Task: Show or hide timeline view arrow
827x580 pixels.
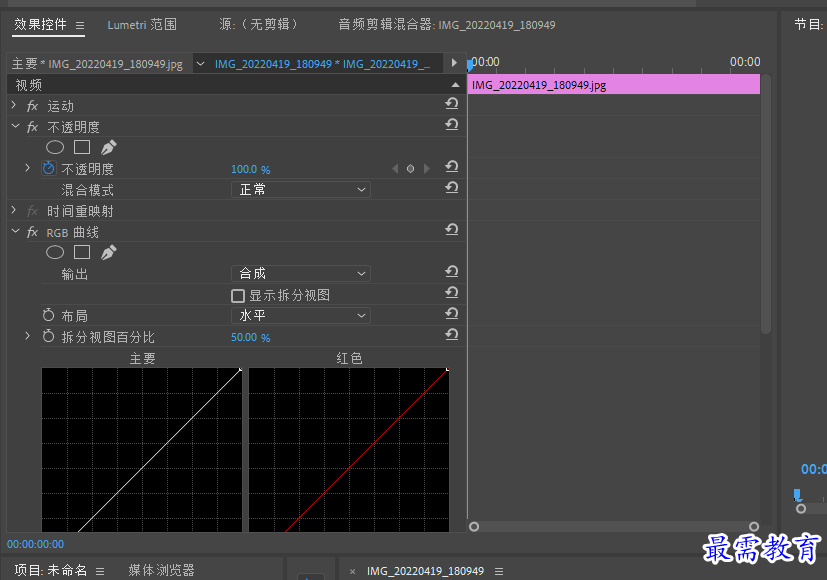Action: 454,63
